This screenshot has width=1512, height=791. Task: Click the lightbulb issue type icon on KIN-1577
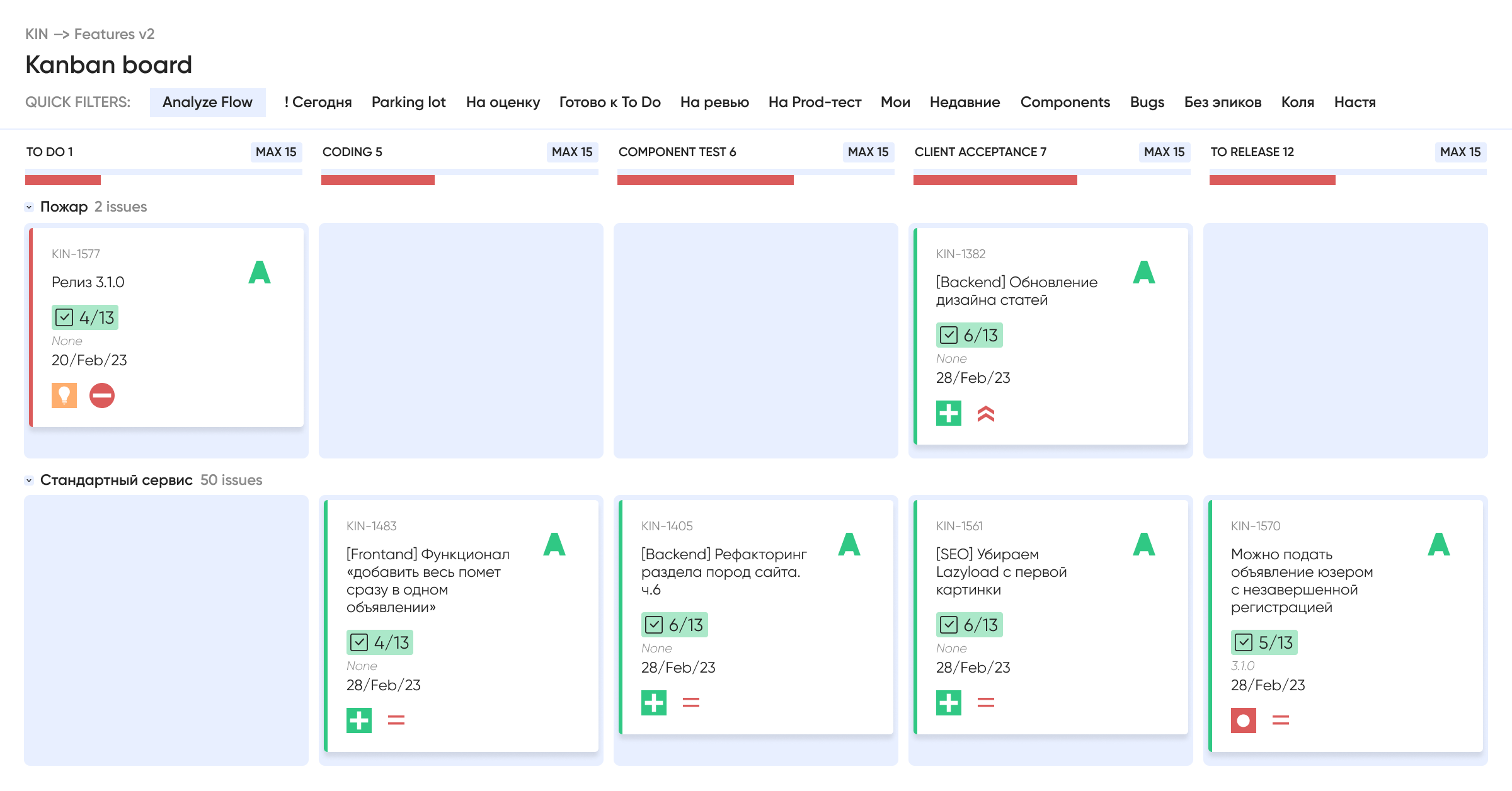tap(64, 396)
